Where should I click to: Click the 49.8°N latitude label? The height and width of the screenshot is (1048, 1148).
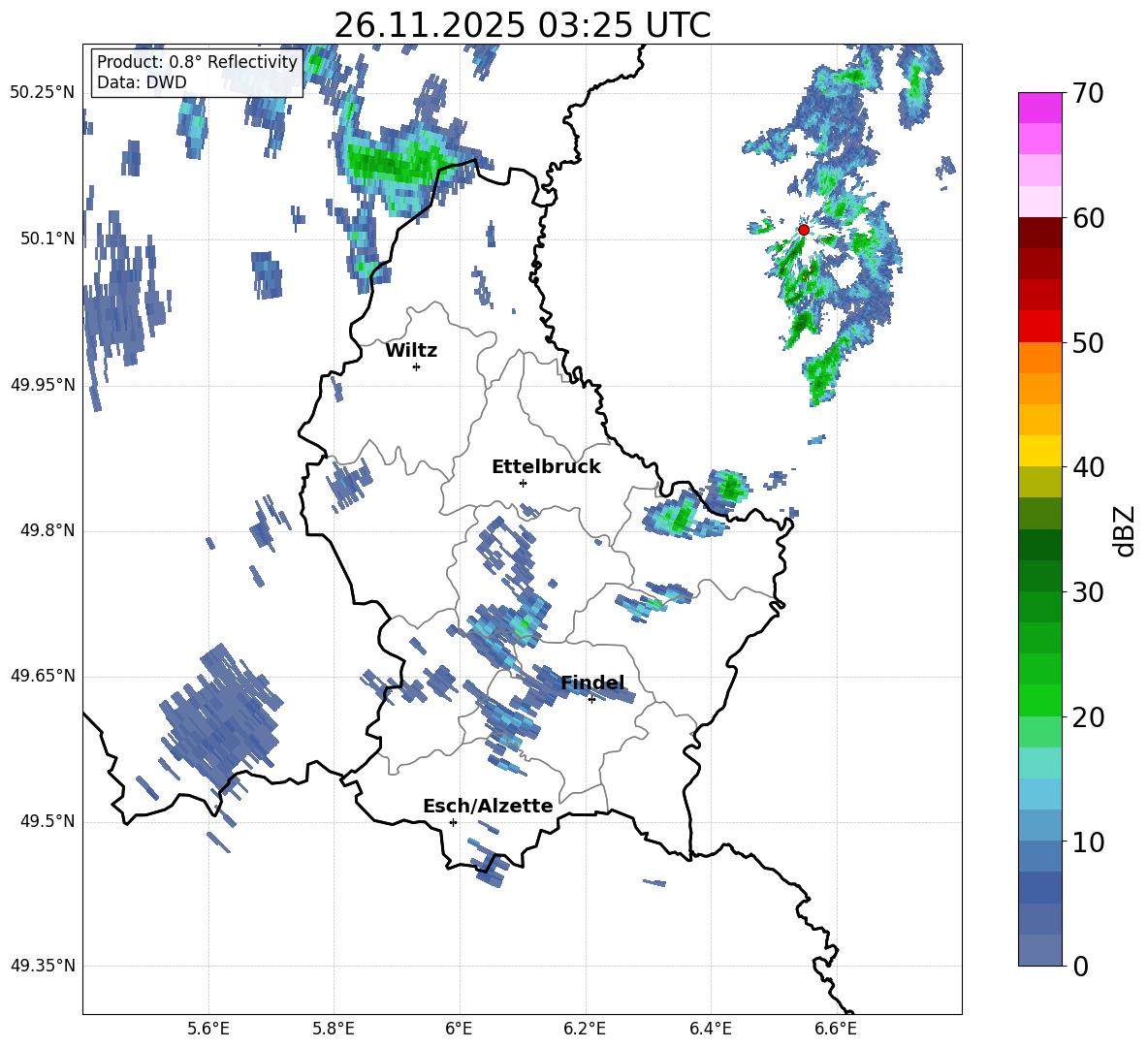click(x=48, y=530)
